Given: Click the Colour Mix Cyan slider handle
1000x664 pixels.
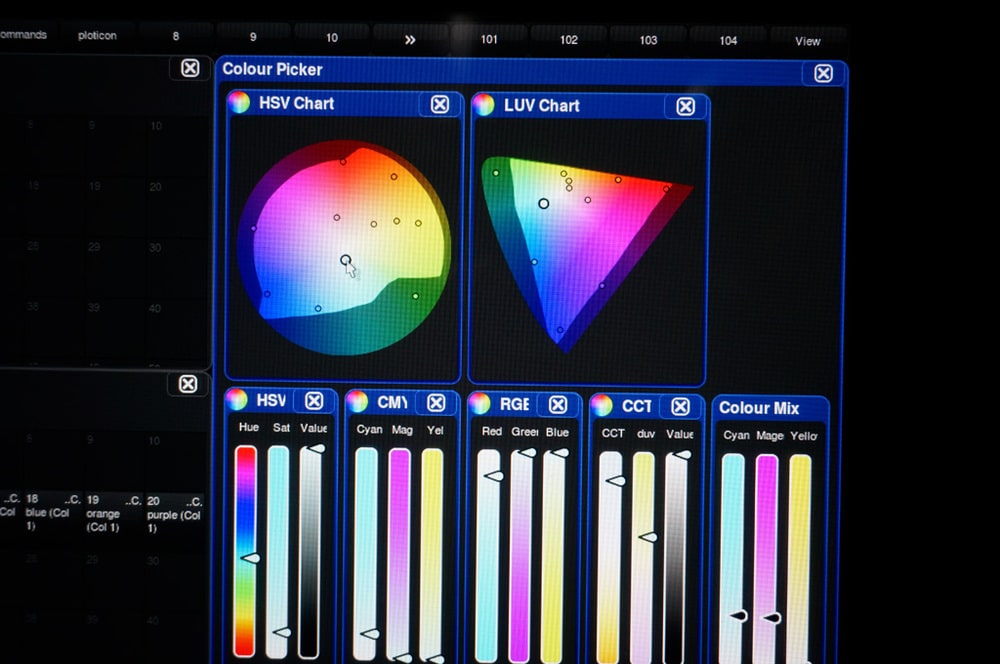Looking at the screenshot, I should [x=738, y=616].
